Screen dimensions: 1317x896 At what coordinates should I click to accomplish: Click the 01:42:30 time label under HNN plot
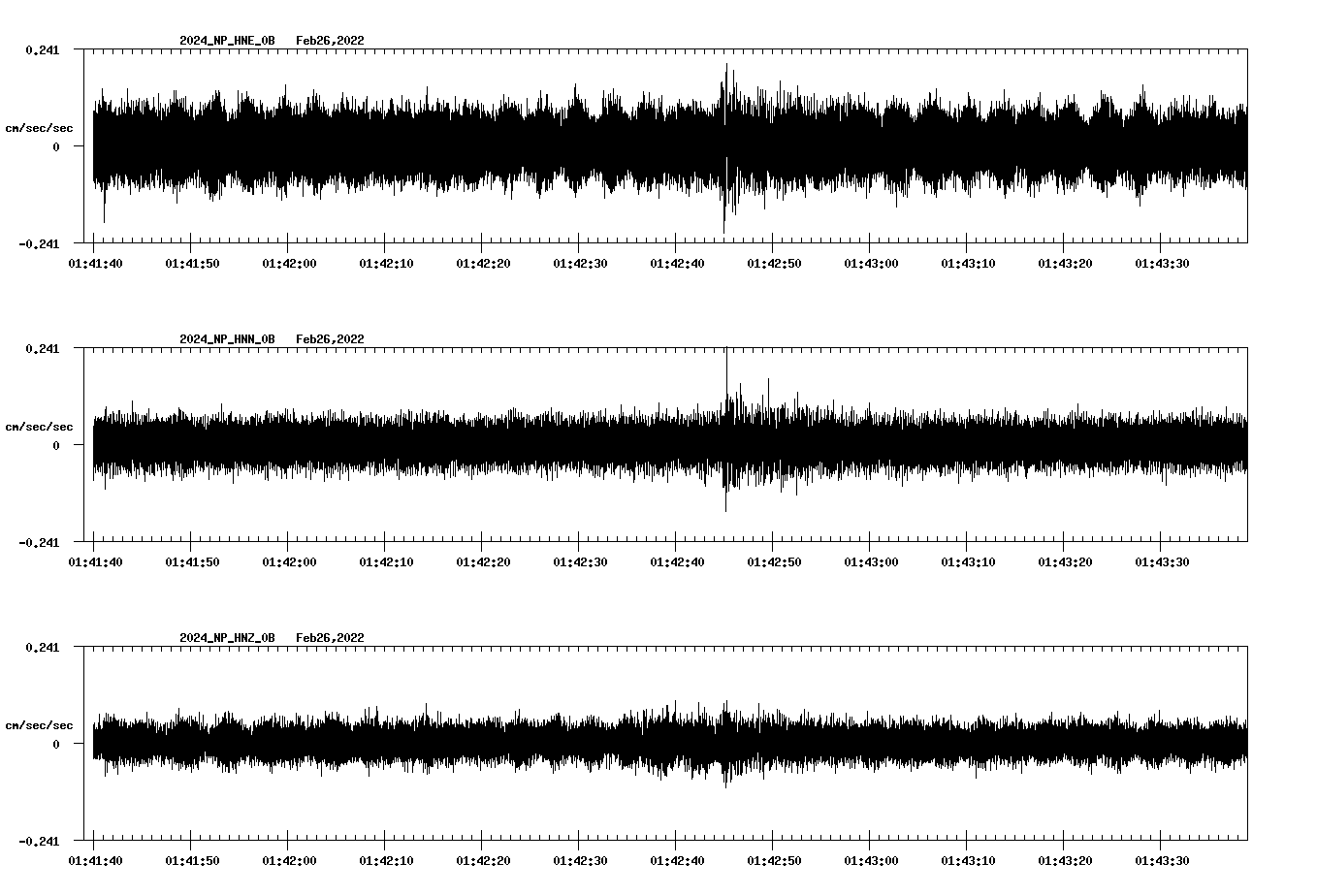pyautogui.click(x=580, y=562)
